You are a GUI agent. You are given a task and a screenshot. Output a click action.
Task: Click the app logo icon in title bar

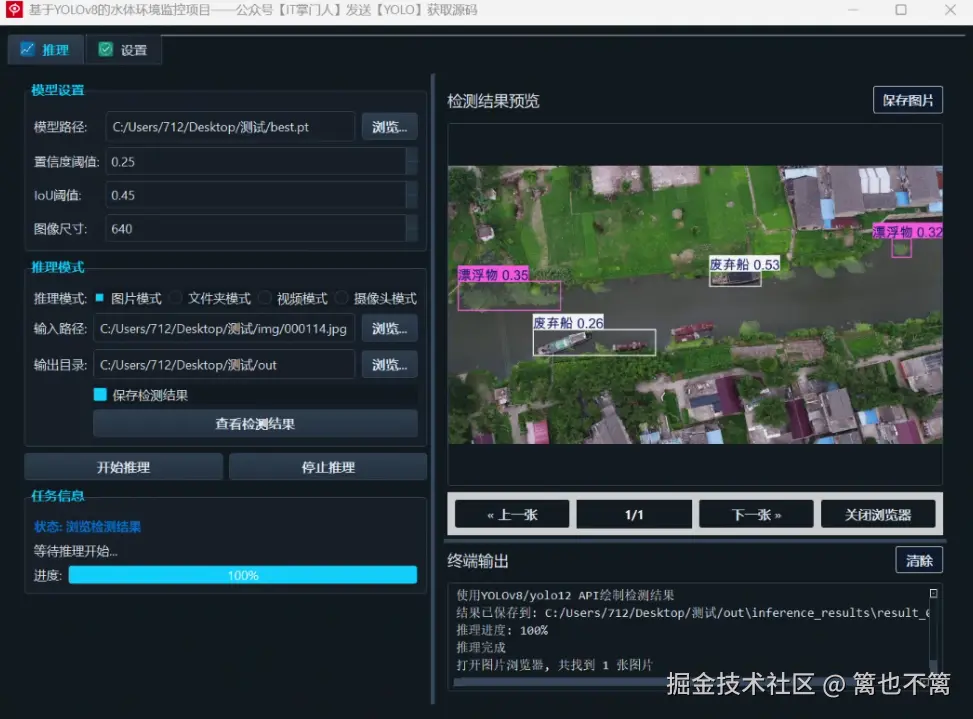click(x=14, y=9)
